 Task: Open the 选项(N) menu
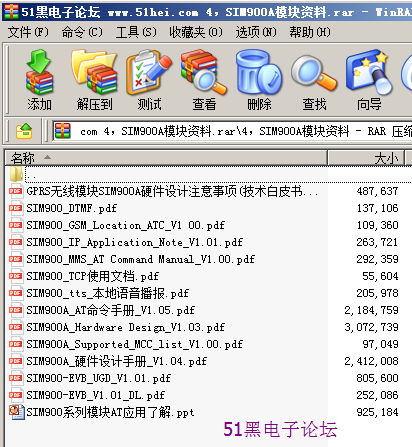[x=256, y=32]
